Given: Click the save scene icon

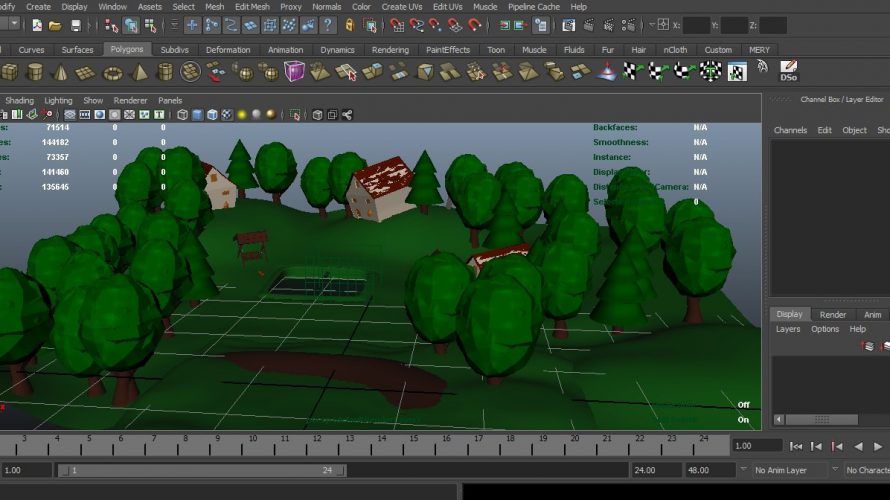Looking at the screenshot, I should pyautogui.click(x=77, y=25).
